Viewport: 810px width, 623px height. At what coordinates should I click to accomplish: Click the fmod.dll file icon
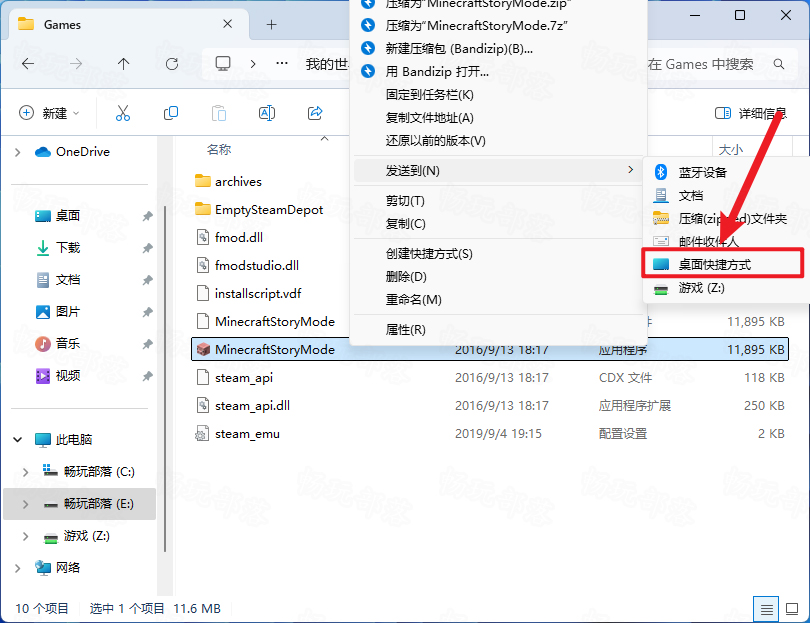click(x=203, y=238)
